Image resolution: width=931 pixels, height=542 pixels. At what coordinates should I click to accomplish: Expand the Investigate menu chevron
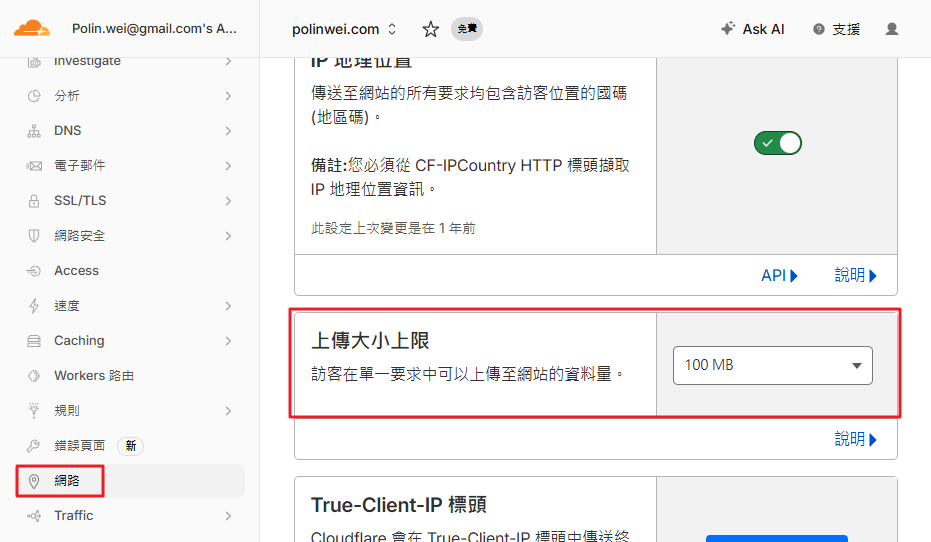click(x=228, y=61)
